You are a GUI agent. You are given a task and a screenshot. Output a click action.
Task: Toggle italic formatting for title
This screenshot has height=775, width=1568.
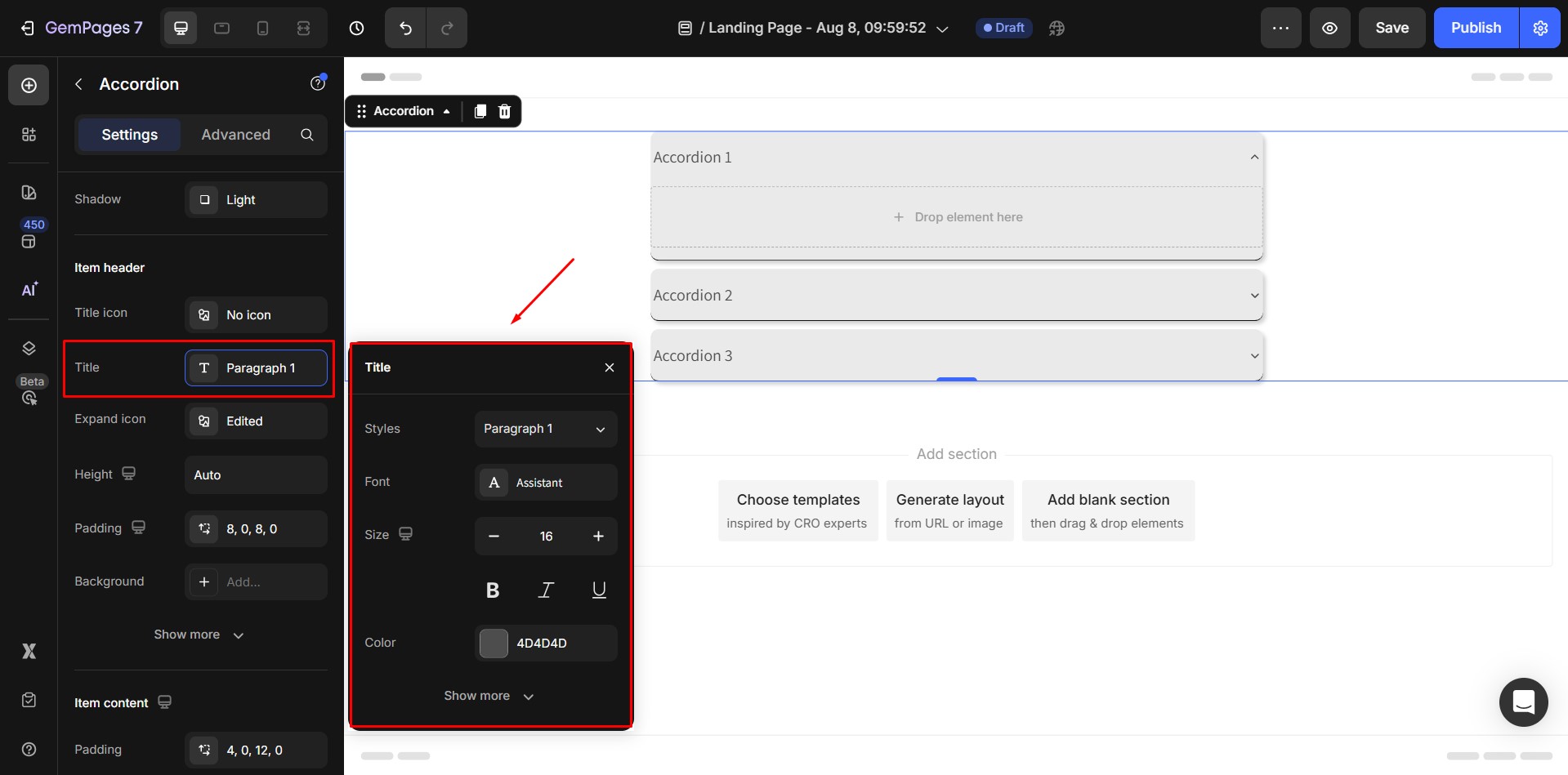tap(546, 590)
